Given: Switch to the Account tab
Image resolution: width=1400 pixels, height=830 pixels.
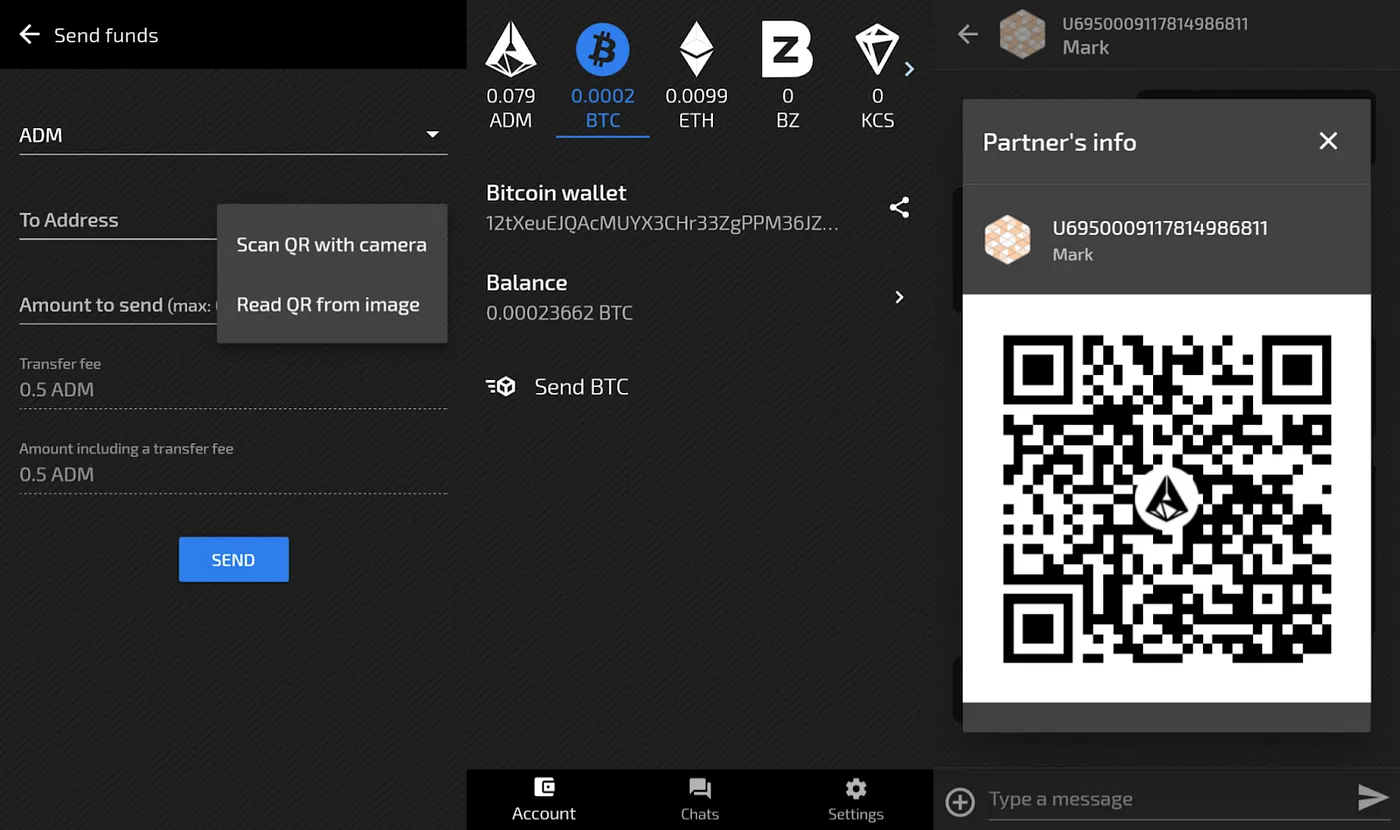Looking at the screenshot, I should pyautogui.click(x=544, y=800).
